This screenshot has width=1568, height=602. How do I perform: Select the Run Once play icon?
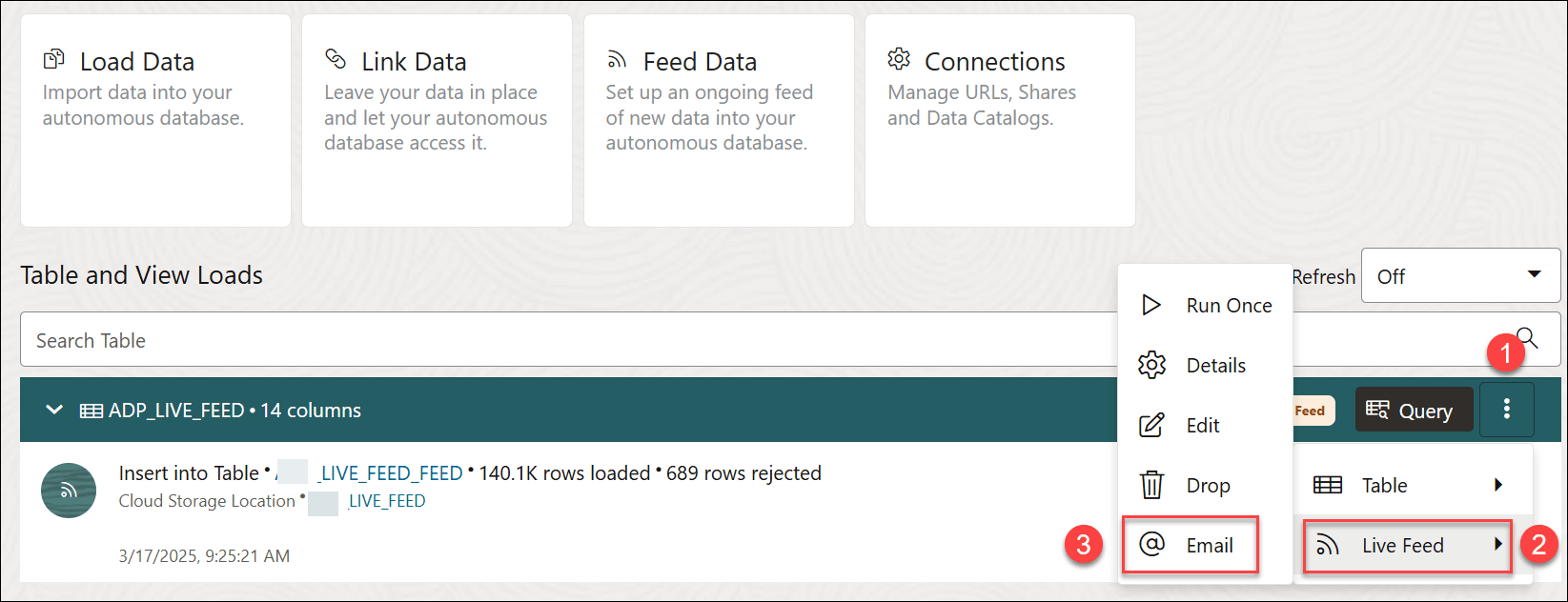pyautogui.click(x=1152, y=305)
